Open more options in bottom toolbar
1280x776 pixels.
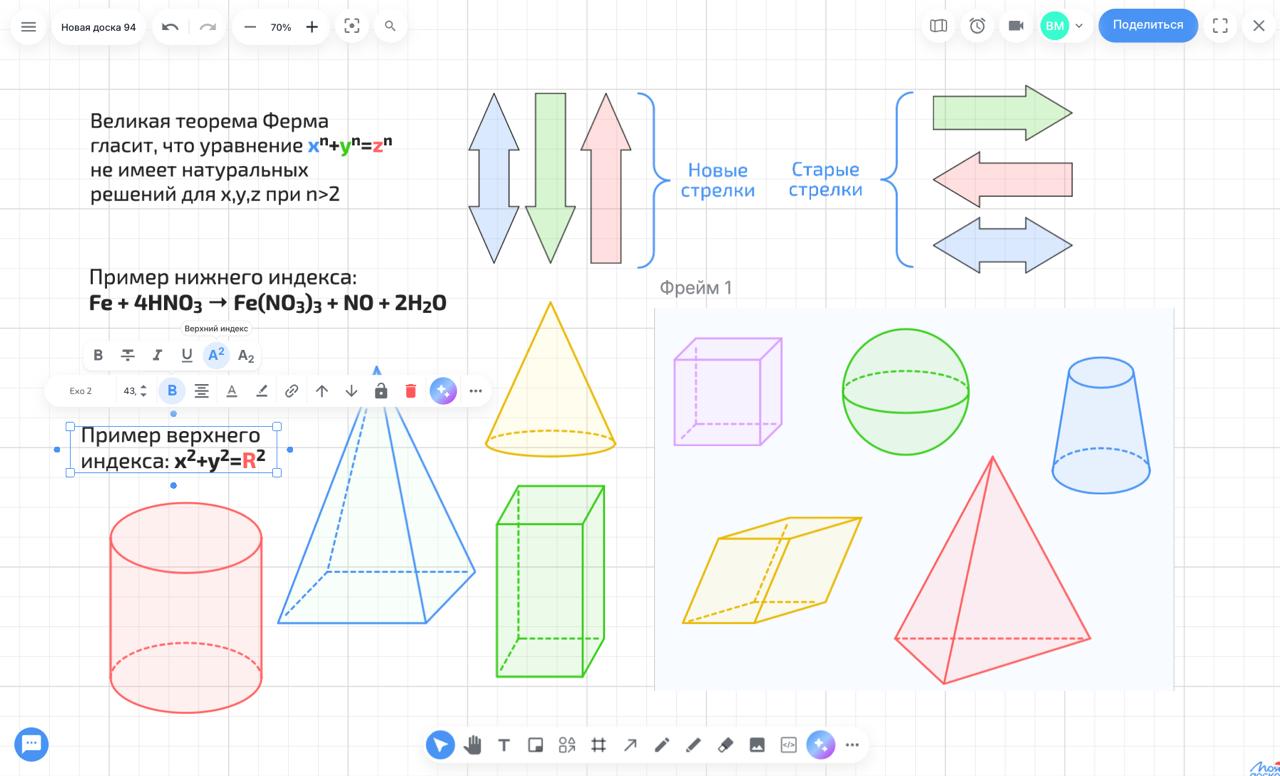852,745
